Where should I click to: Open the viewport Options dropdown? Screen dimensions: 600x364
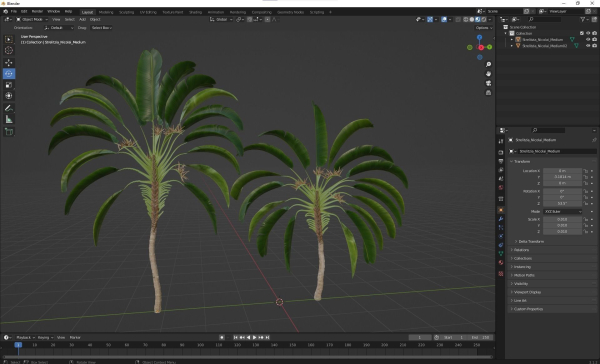tap(484, 28)
